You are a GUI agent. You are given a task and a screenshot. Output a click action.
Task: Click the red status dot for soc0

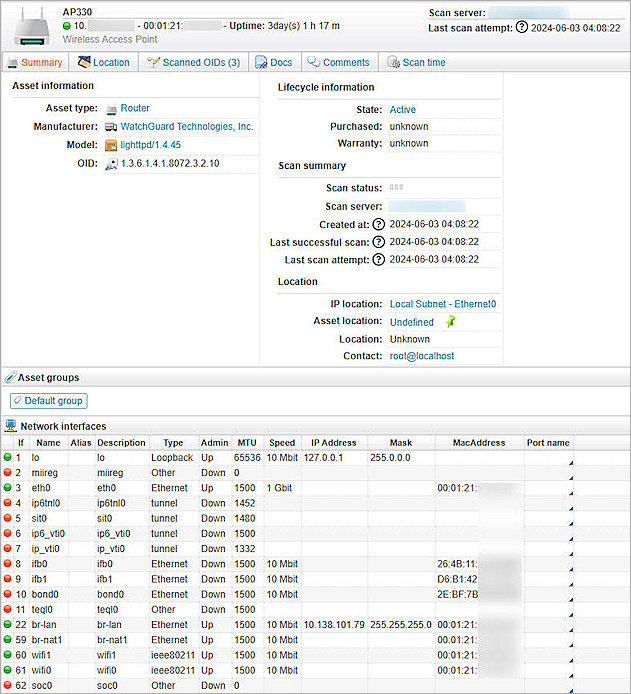coord(8,685)
